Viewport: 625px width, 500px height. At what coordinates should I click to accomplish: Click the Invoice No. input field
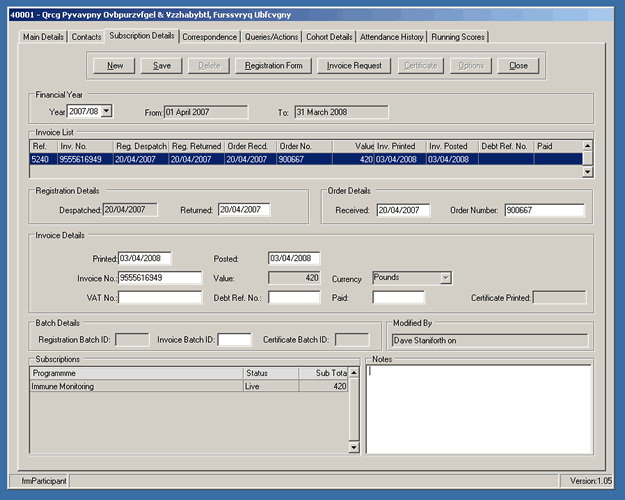(x=160, y=278)
